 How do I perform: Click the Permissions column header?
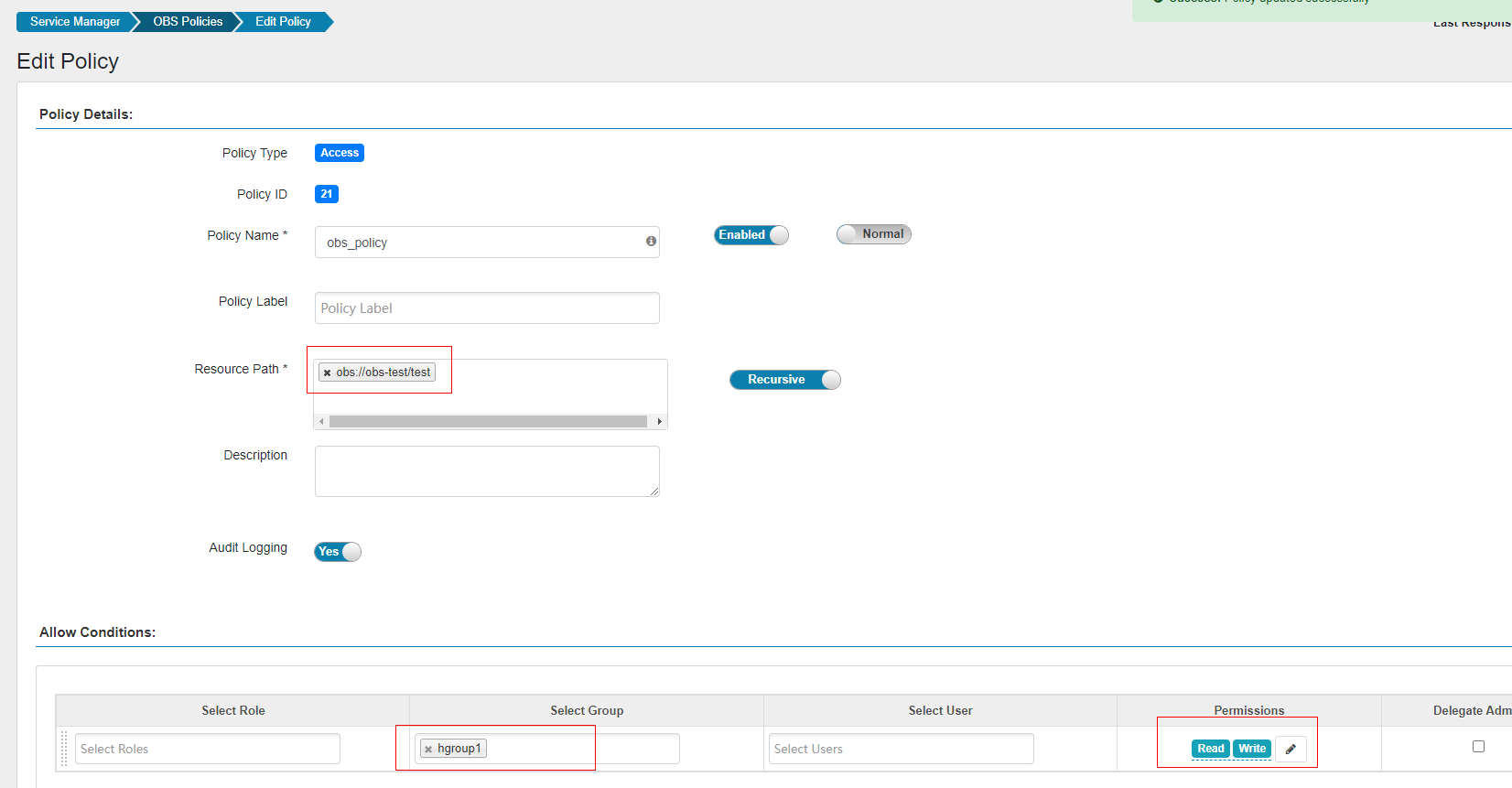[1249, 710]
